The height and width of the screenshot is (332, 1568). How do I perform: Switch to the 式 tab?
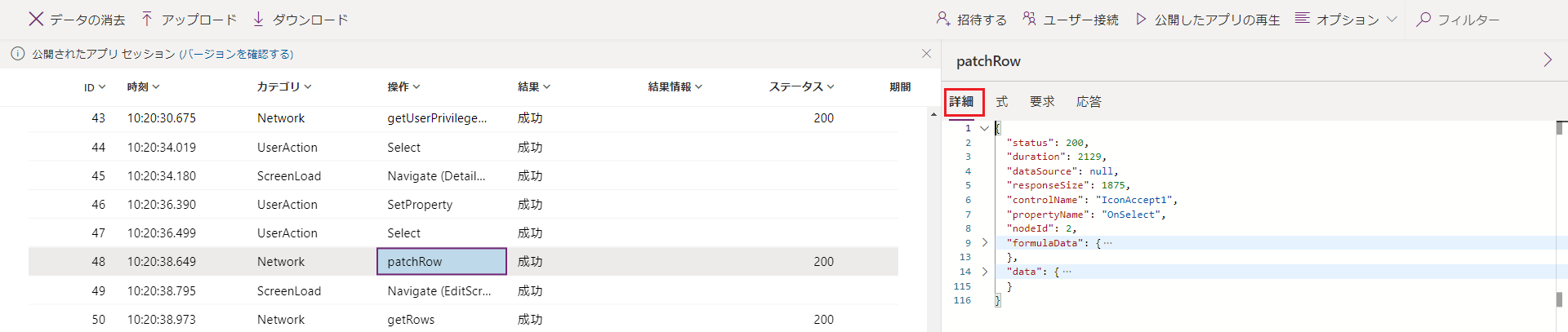point(1002,102)
